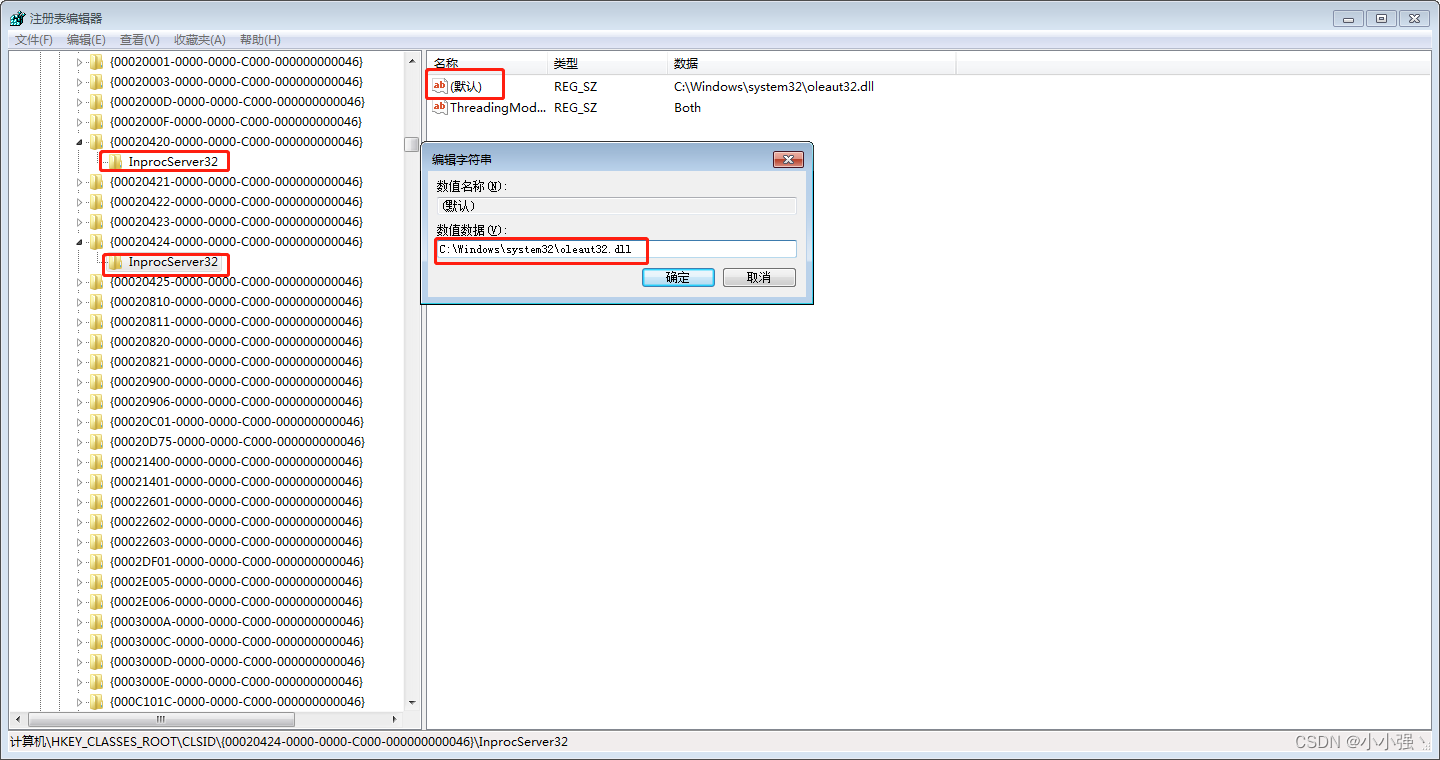This screenshot has height=760, width=1440.
Task: Click the folder icon of {0003000A-0000-0000-C000-000000000046}
Action: click(x=95, y=621)
